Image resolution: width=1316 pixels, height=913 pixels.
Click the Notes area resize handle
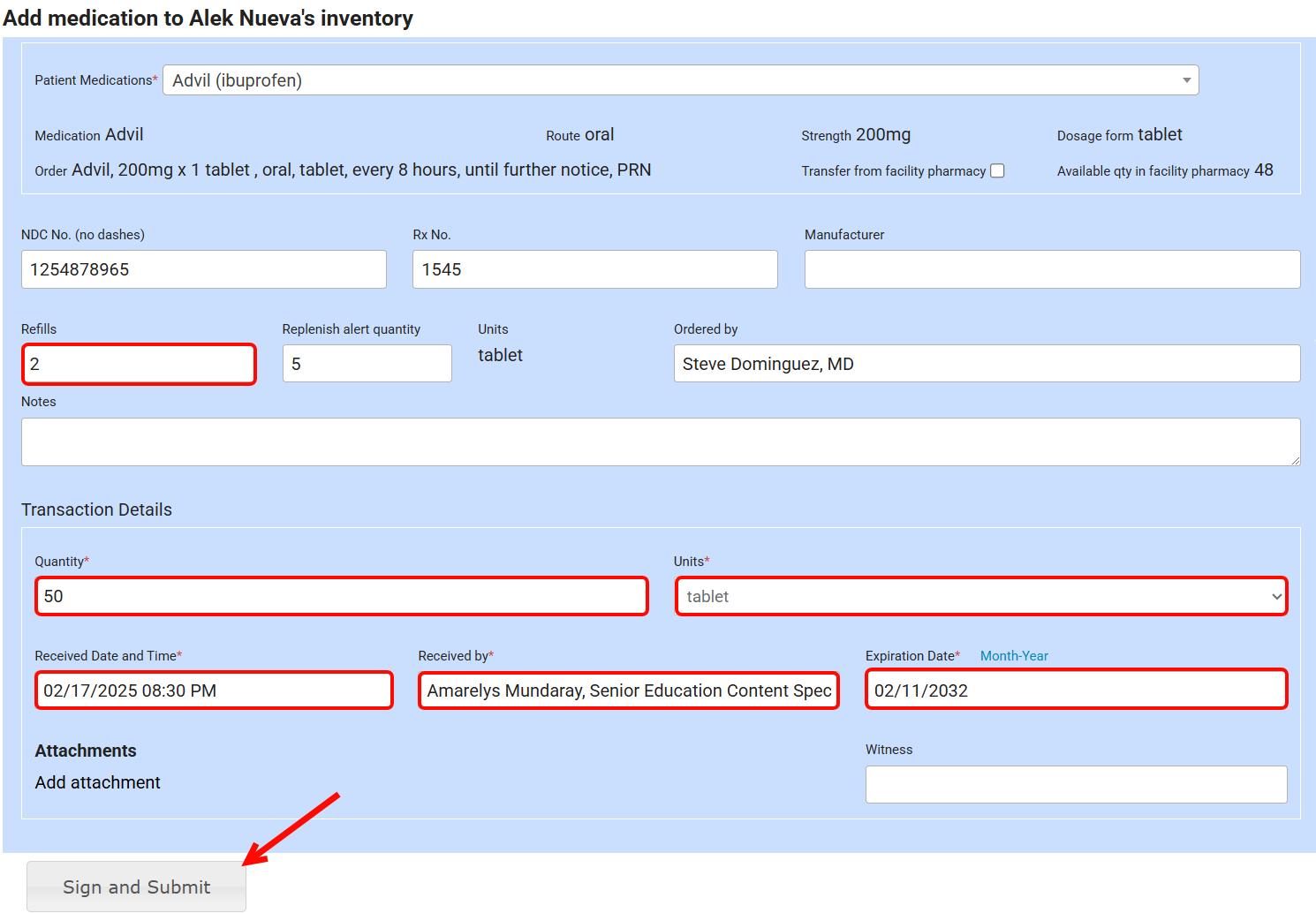click(1295, 460)
